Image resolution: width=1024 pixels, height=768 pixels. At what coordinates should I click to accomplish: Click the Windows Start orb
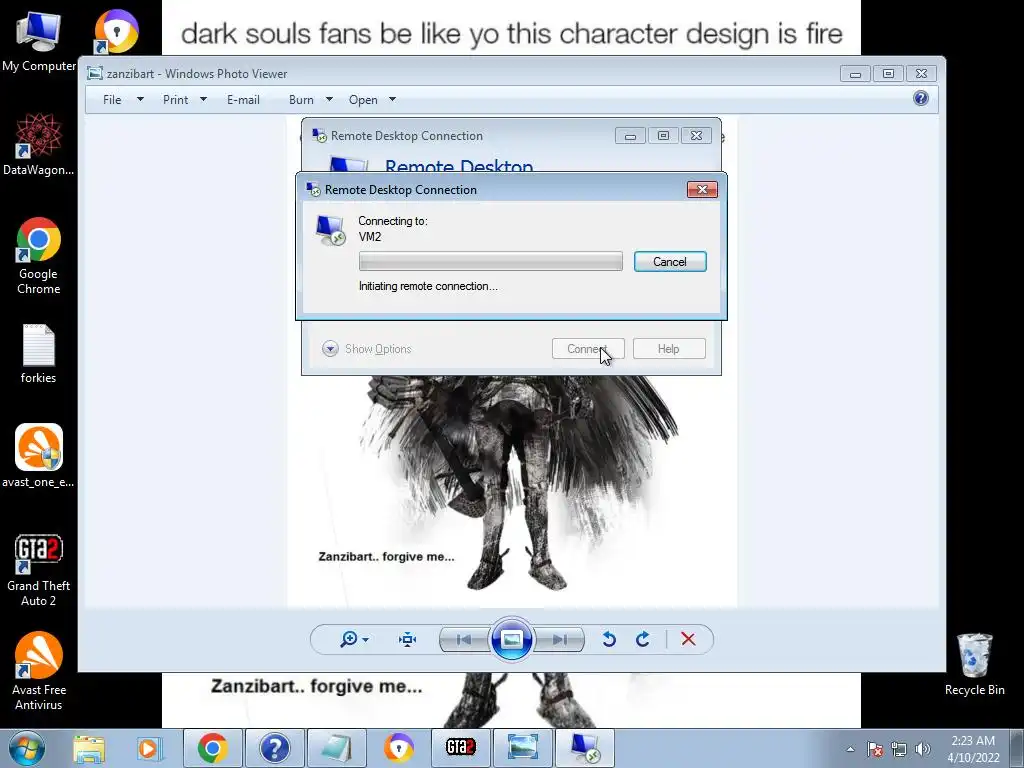(x=27, y=748)
